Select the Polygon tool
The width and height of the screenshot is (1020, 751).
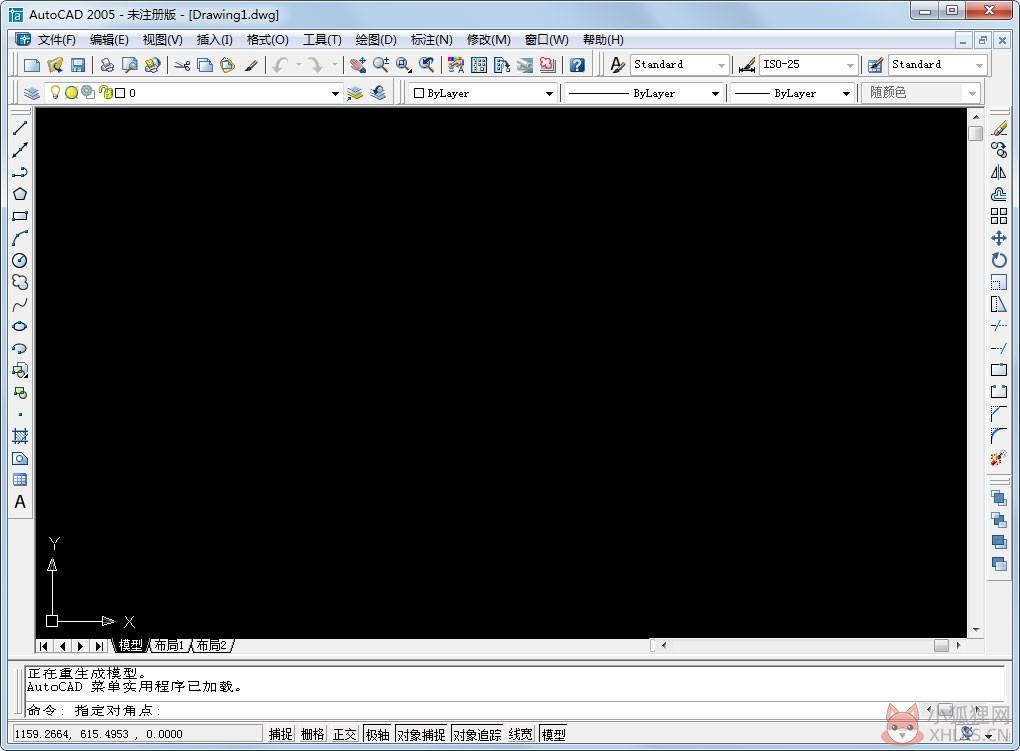tap(20, 194)
